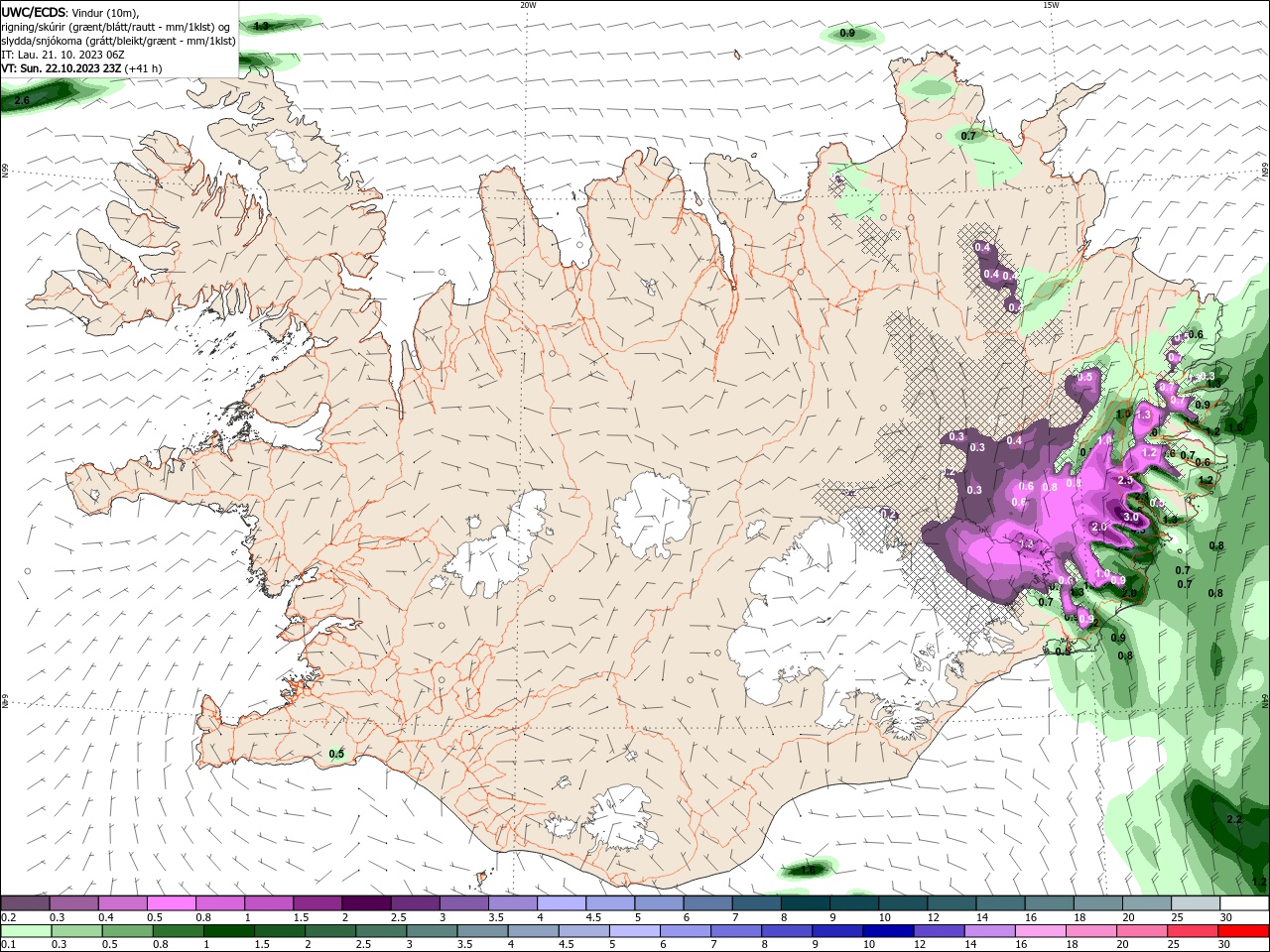The image size is (1270, 952).
Task: Select dark purple top-row swatch between 2 and 2.5
Action: pos(366,903)
